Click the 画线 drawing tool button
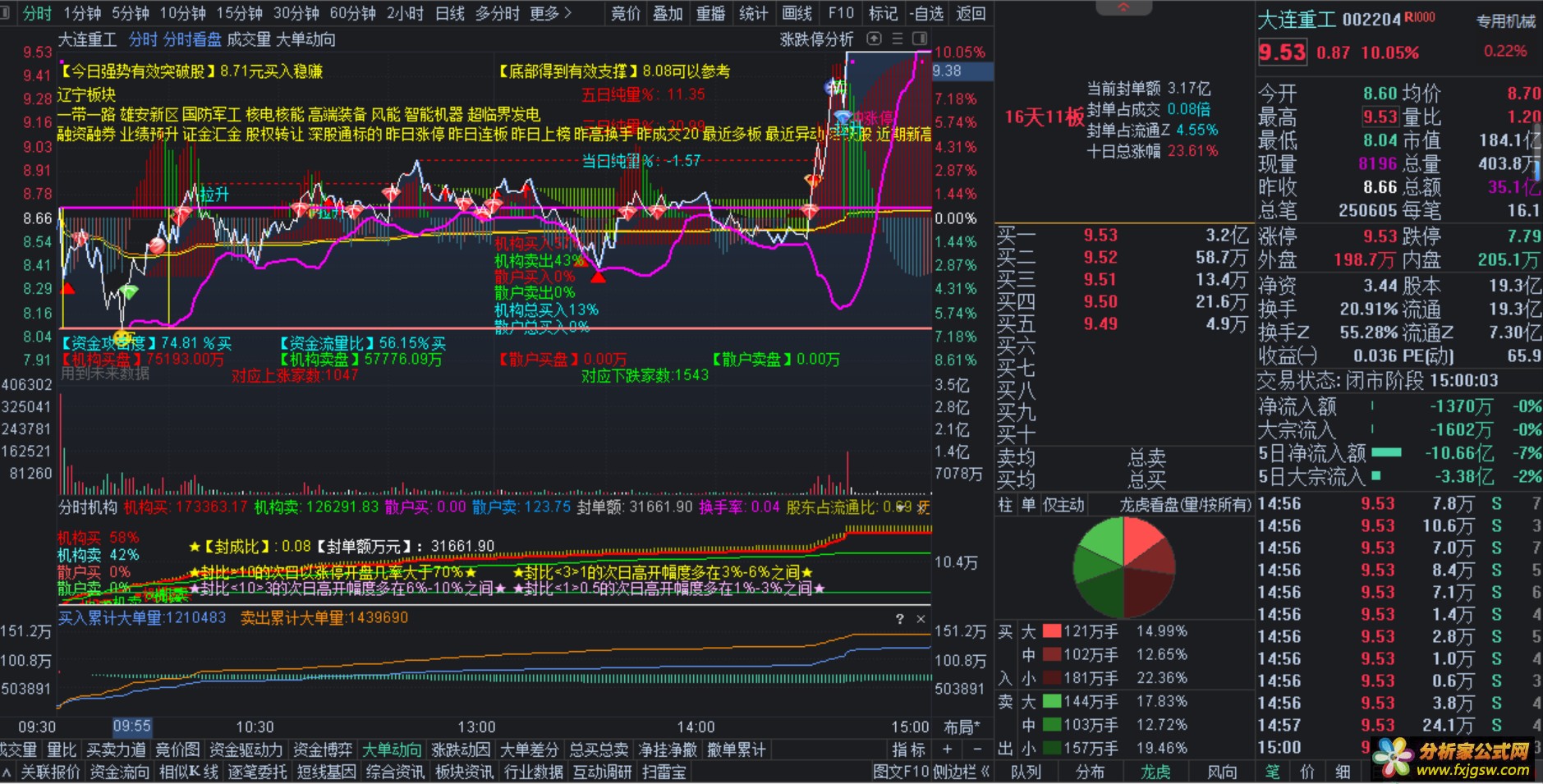 pos(797,13)
